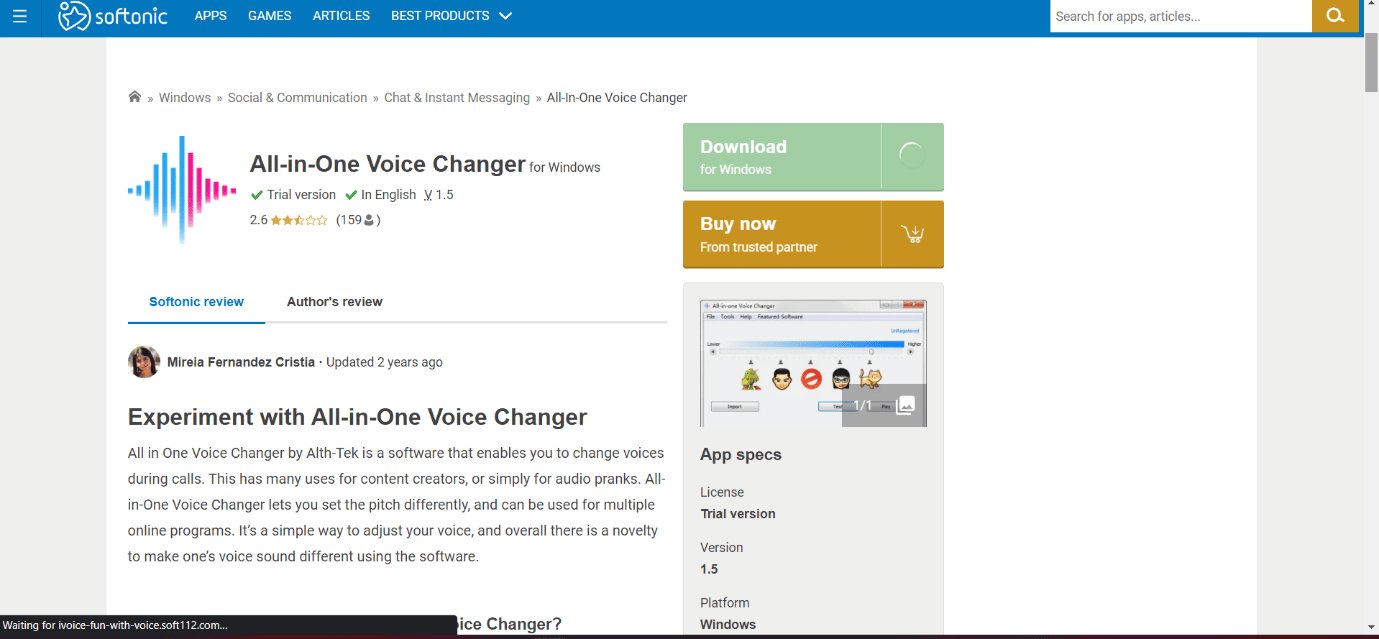Go to the home breadcrumb icon
The height and width of the screenshot is (639, 1379).
tap(135, 97)
